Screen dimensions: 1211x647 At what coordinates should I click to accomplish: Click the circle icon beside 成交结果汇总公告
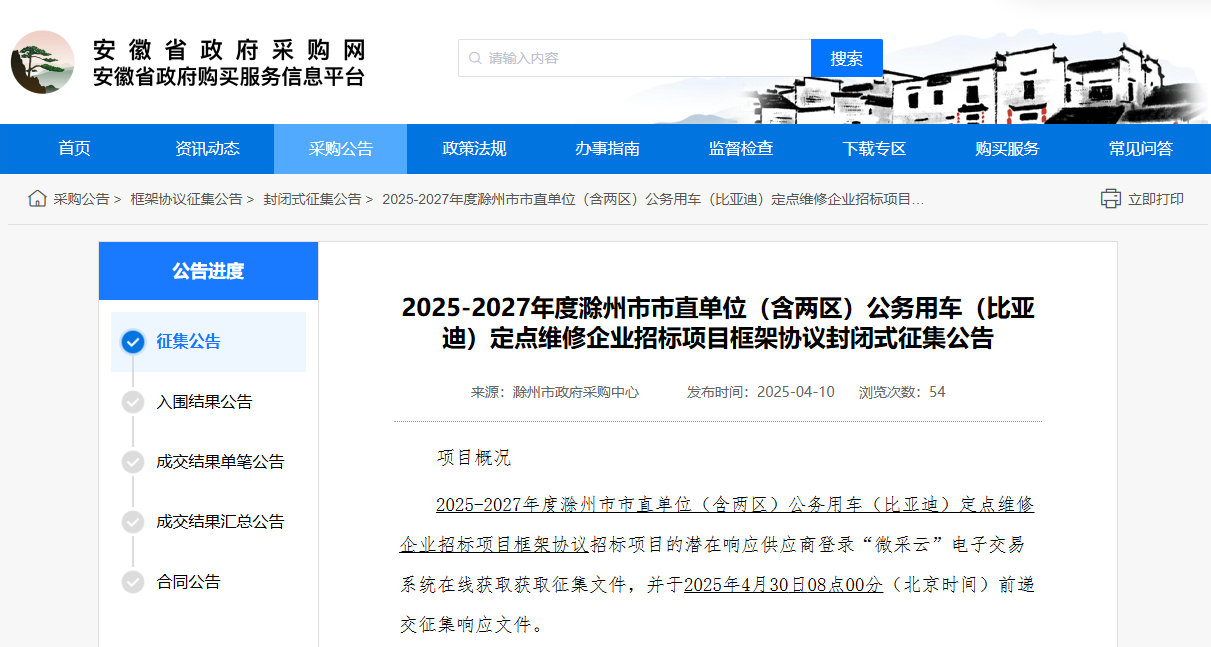133,522
